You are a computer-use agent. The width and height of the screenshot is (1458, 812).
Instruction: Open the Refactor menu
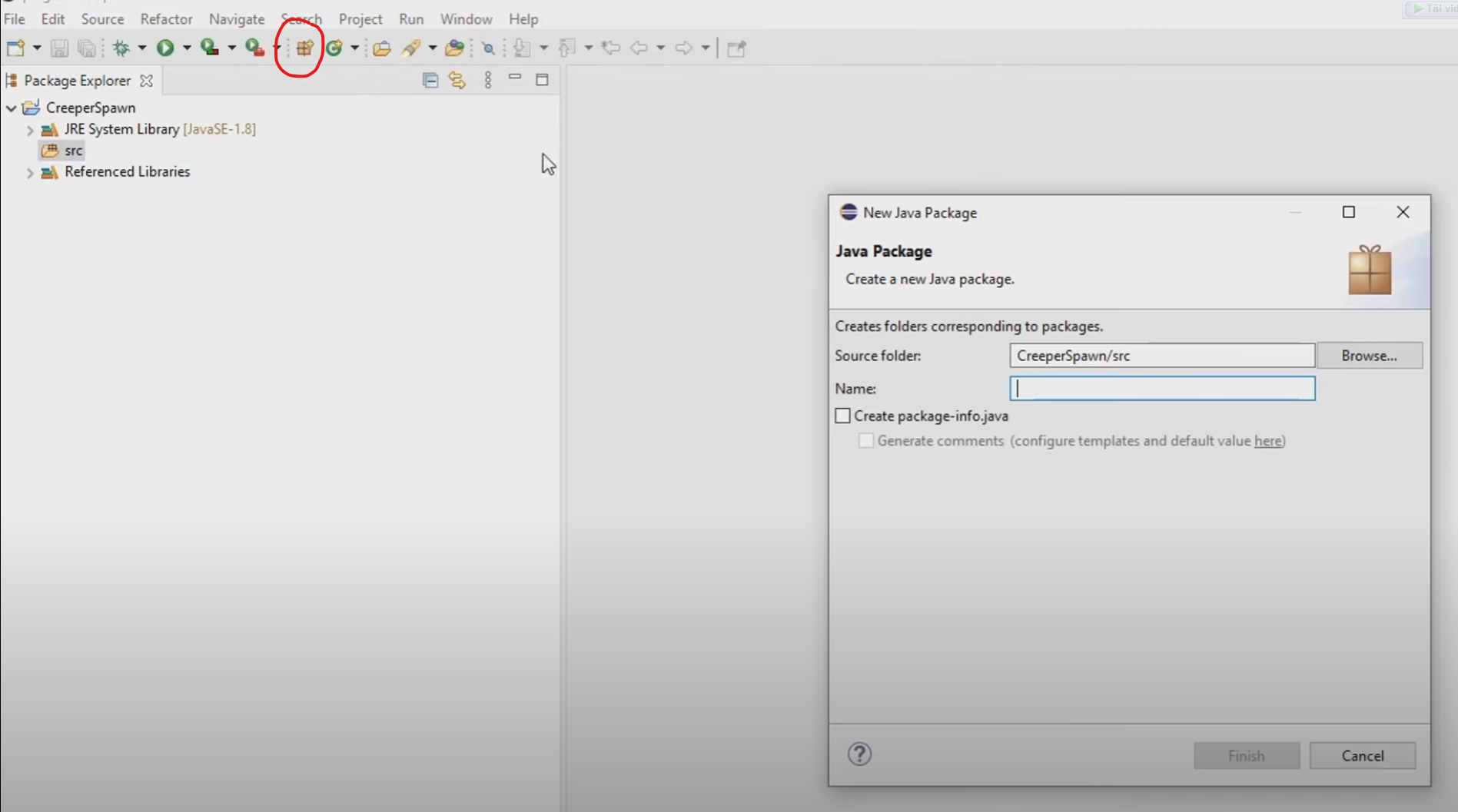(x=166, y=18)
